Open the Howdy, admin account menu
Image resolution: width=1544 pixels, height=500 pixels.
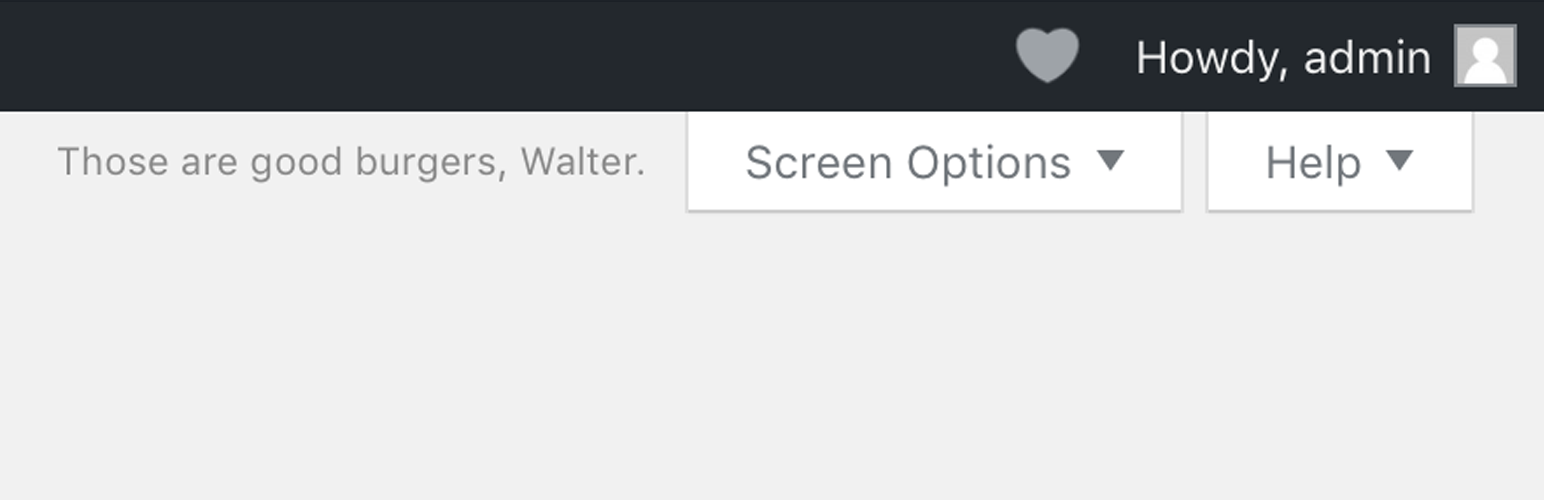point(1325,56)
